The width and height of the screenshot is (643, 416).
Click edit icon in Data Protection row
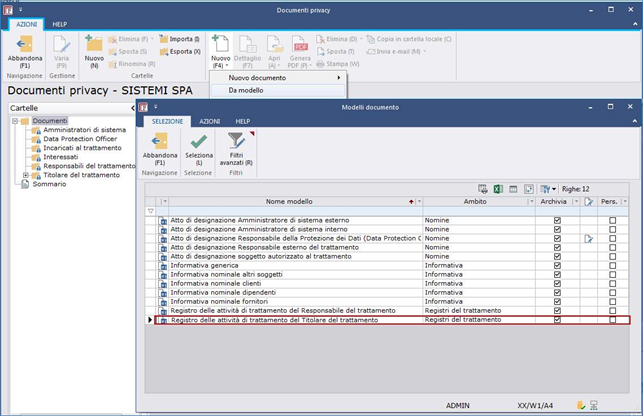point(588,238)
